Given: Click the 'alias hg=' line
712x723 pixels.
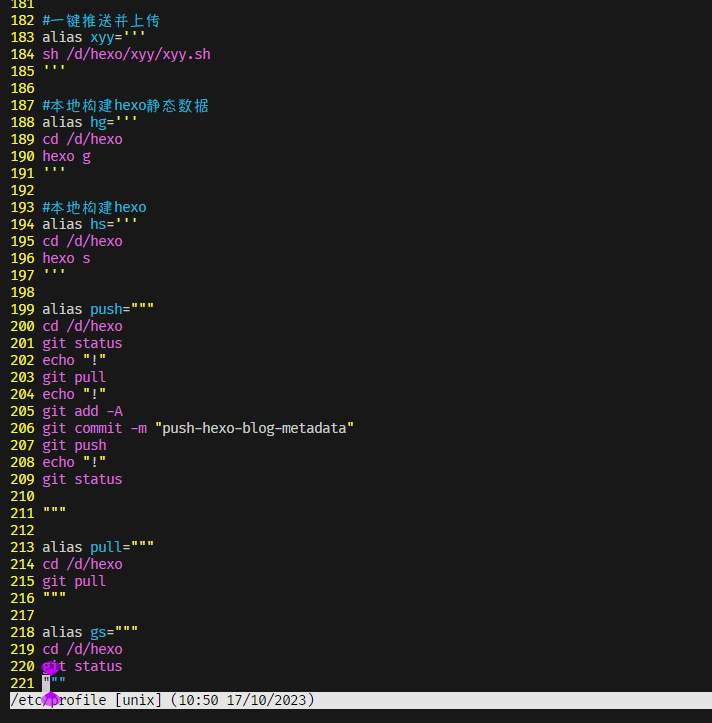Looking at the screenshot, I should coord(90,122).
